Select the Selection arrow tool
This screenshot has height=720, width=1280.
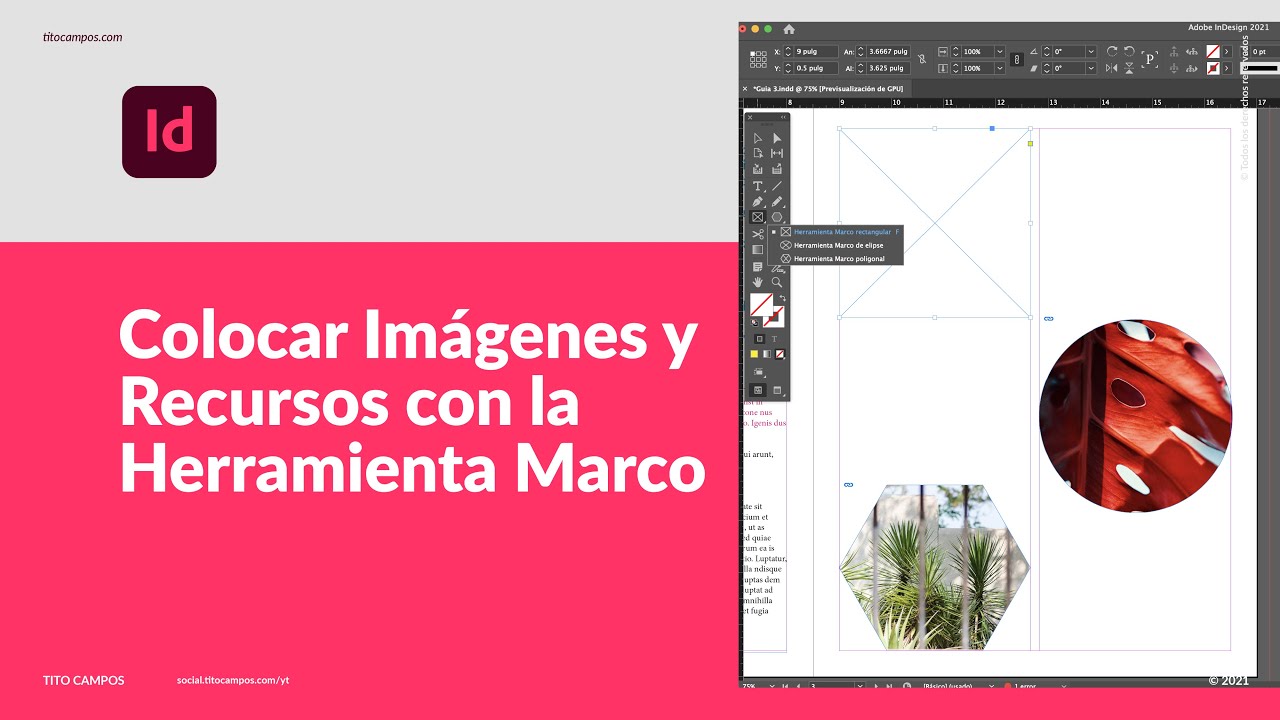[x=757, y=138]
